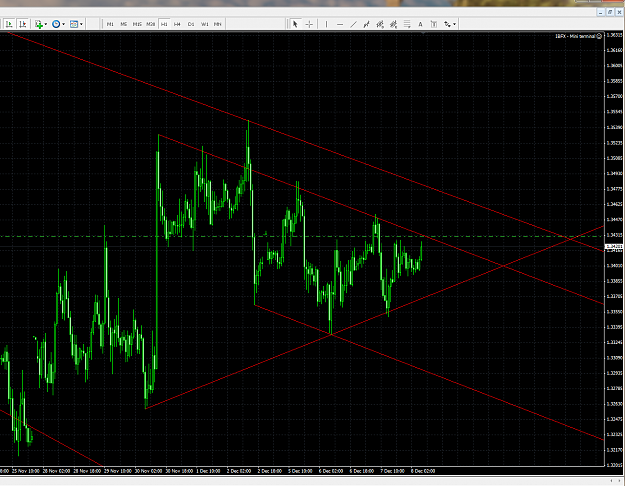Image resolution: width=625 pixels, height=486 pixels.
Task: Select the H1 timeframe button
Action: tap(164, 24)
